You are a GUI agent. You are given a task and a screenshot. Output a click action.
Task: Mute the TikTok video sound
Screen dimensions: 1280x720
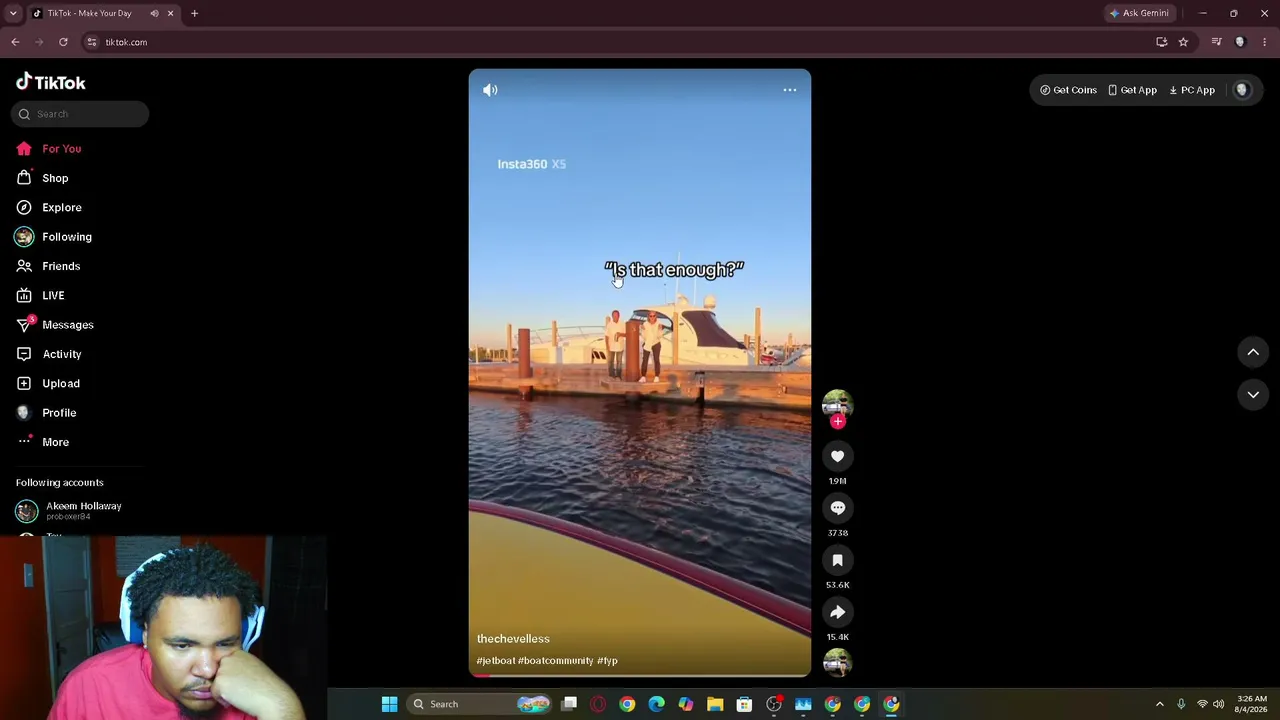pos(490,90)
